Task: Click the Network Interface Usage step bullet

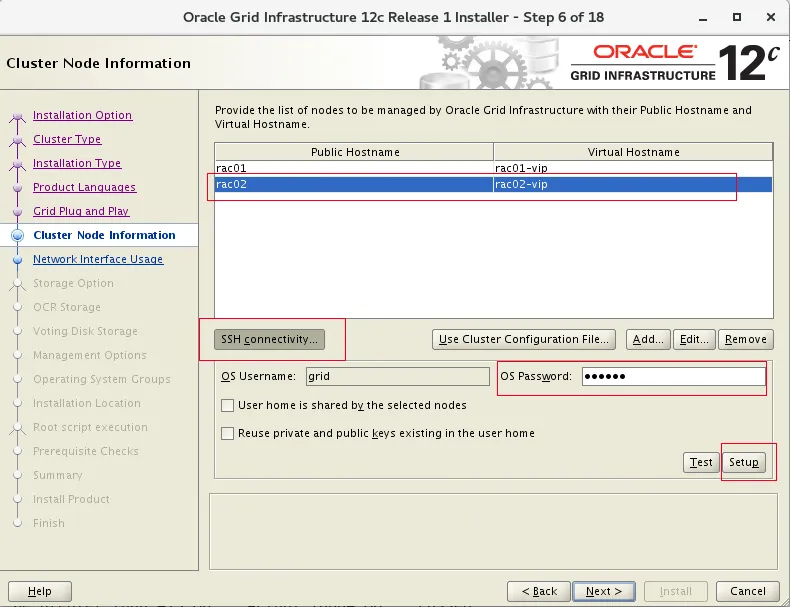Action: [18, 259]
